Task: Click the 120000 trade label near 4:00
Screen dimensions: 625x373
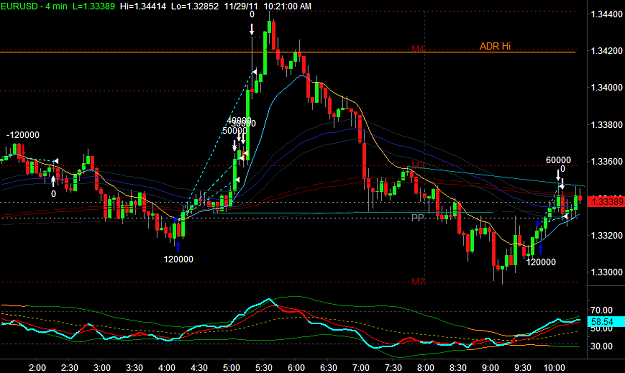Action: [x=178, y=259]
